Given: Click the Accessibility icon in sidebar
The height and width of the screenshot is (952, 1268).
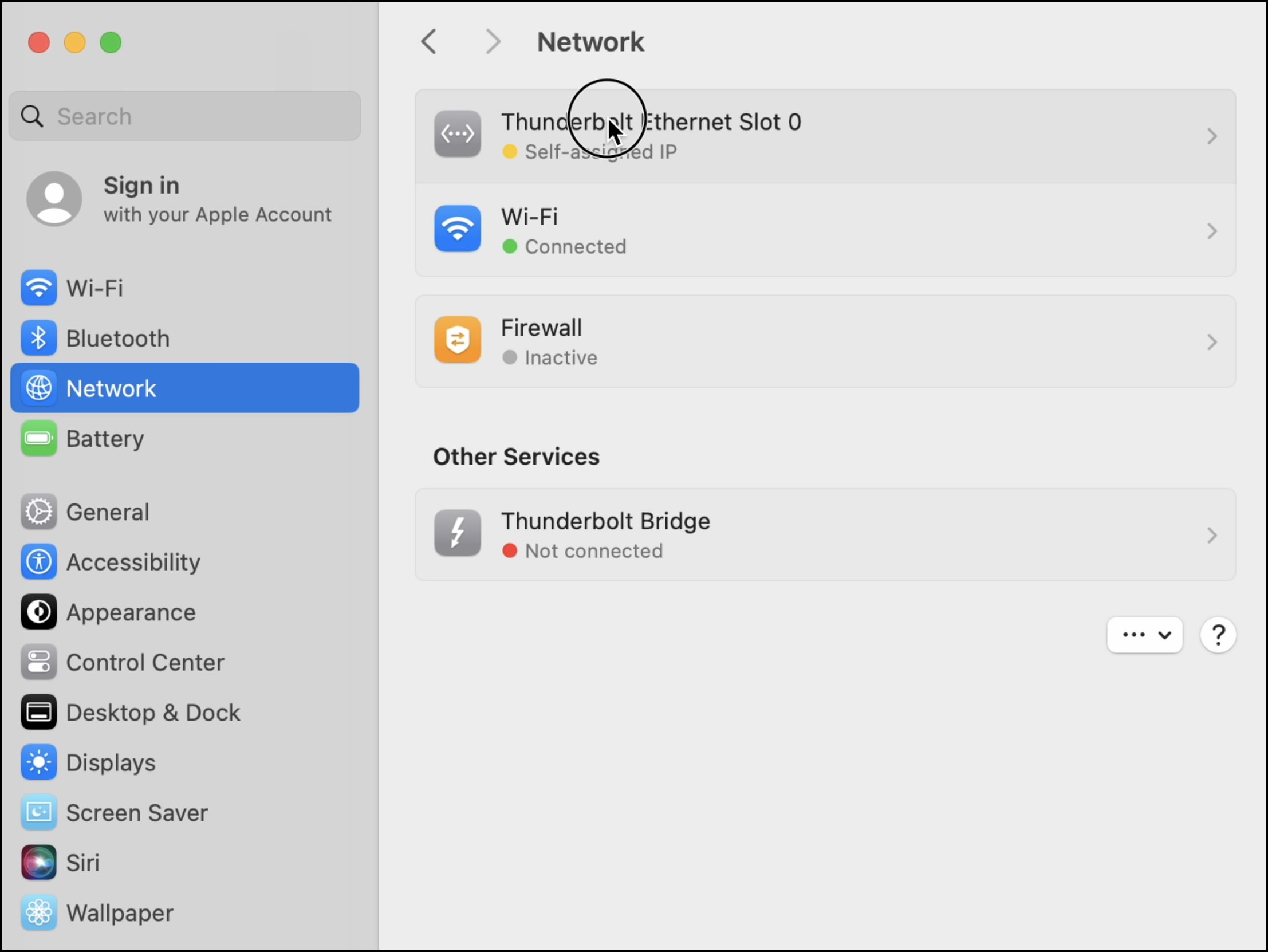Looking at the screenshot, I should tap(38, 561).
